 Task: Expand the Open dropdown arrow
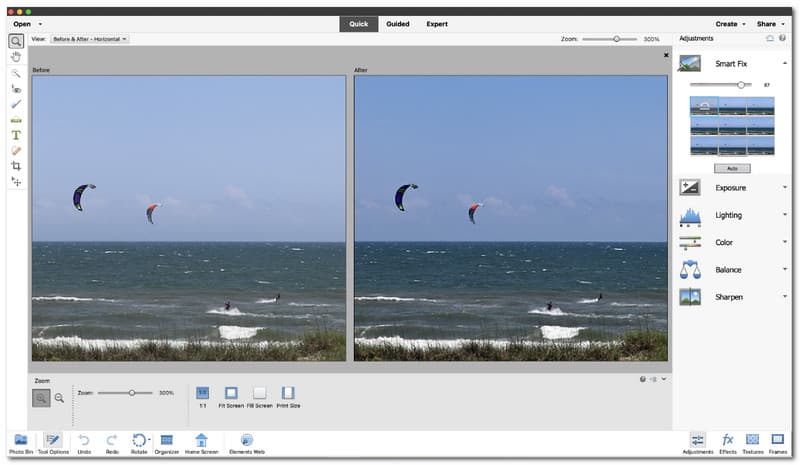pyautogui.click(x=40, y=24)
